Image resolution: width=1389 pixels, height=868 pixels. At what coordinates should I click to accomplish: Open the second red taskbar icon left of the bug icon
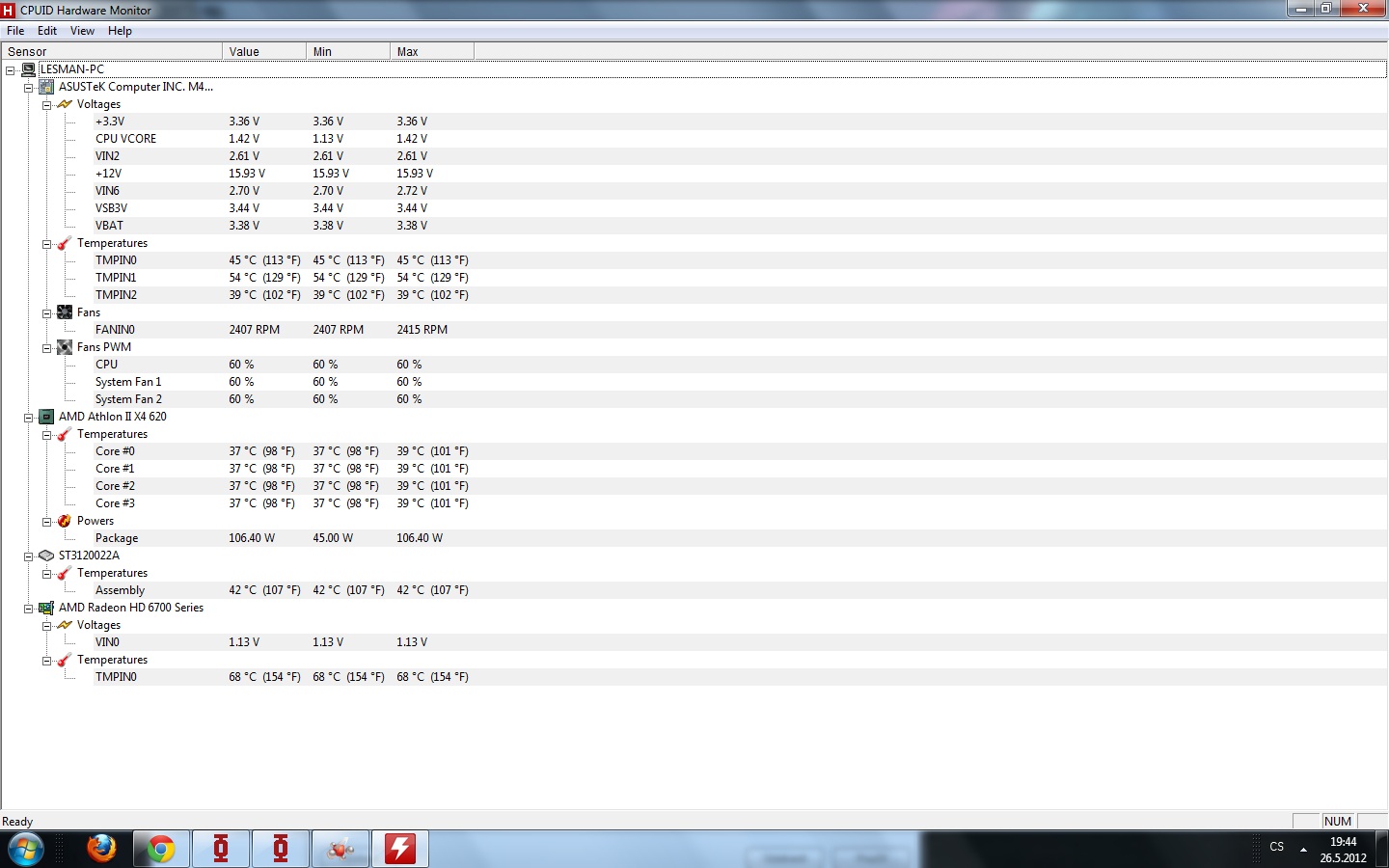pyautogui.click(x=281, y=850)
